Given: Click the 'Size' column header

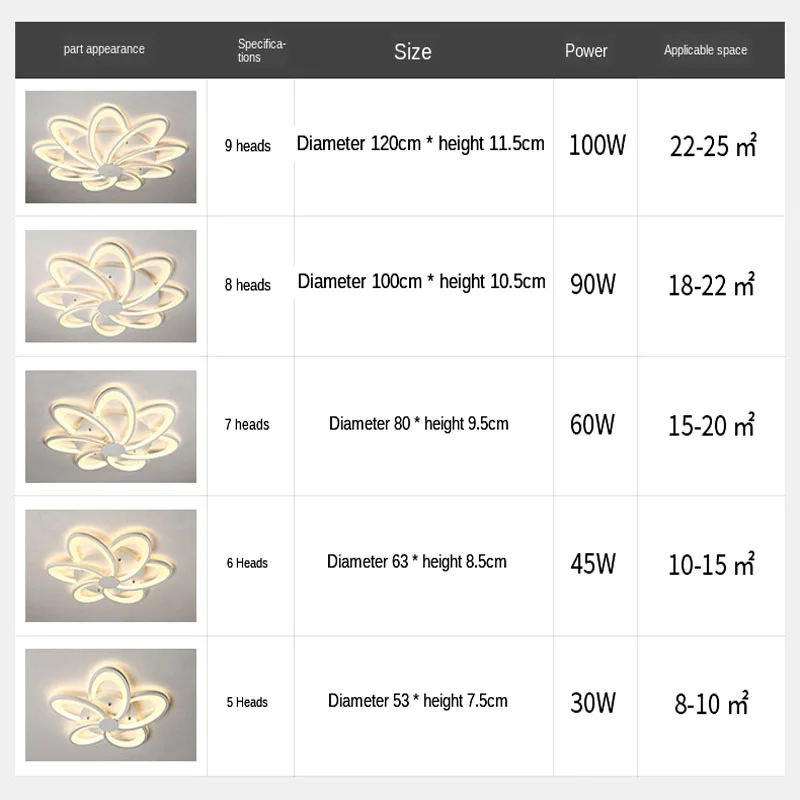Looking at the screenshot, I should [412, 51].
